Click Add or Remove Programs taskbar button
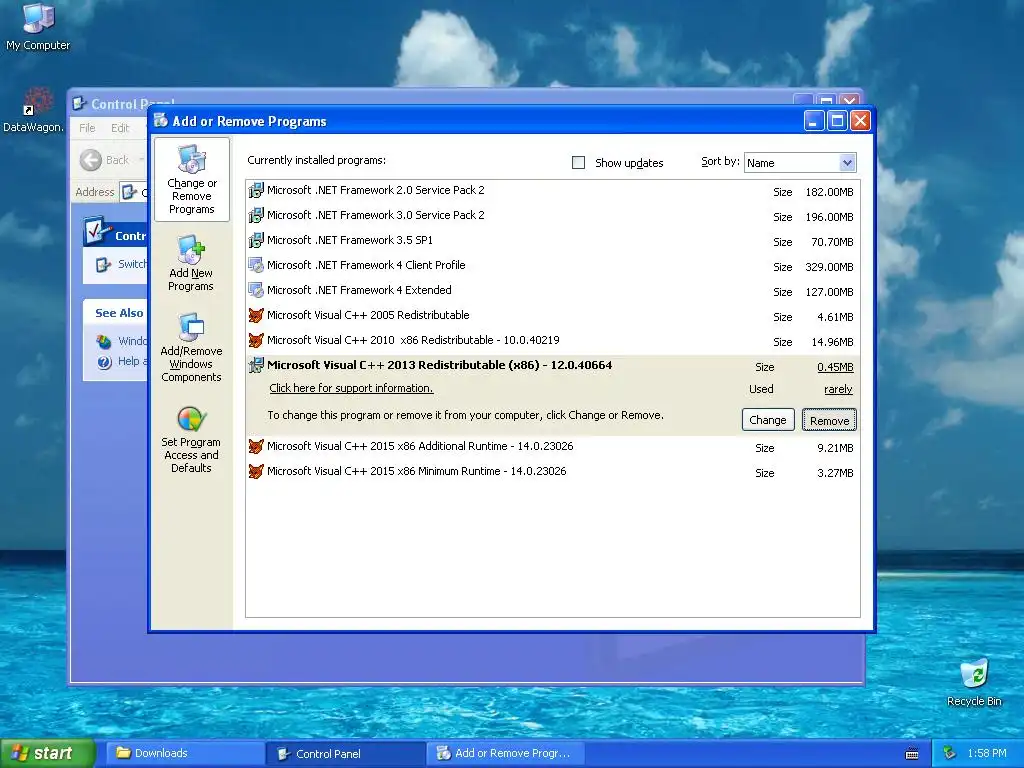 (505, 754)
